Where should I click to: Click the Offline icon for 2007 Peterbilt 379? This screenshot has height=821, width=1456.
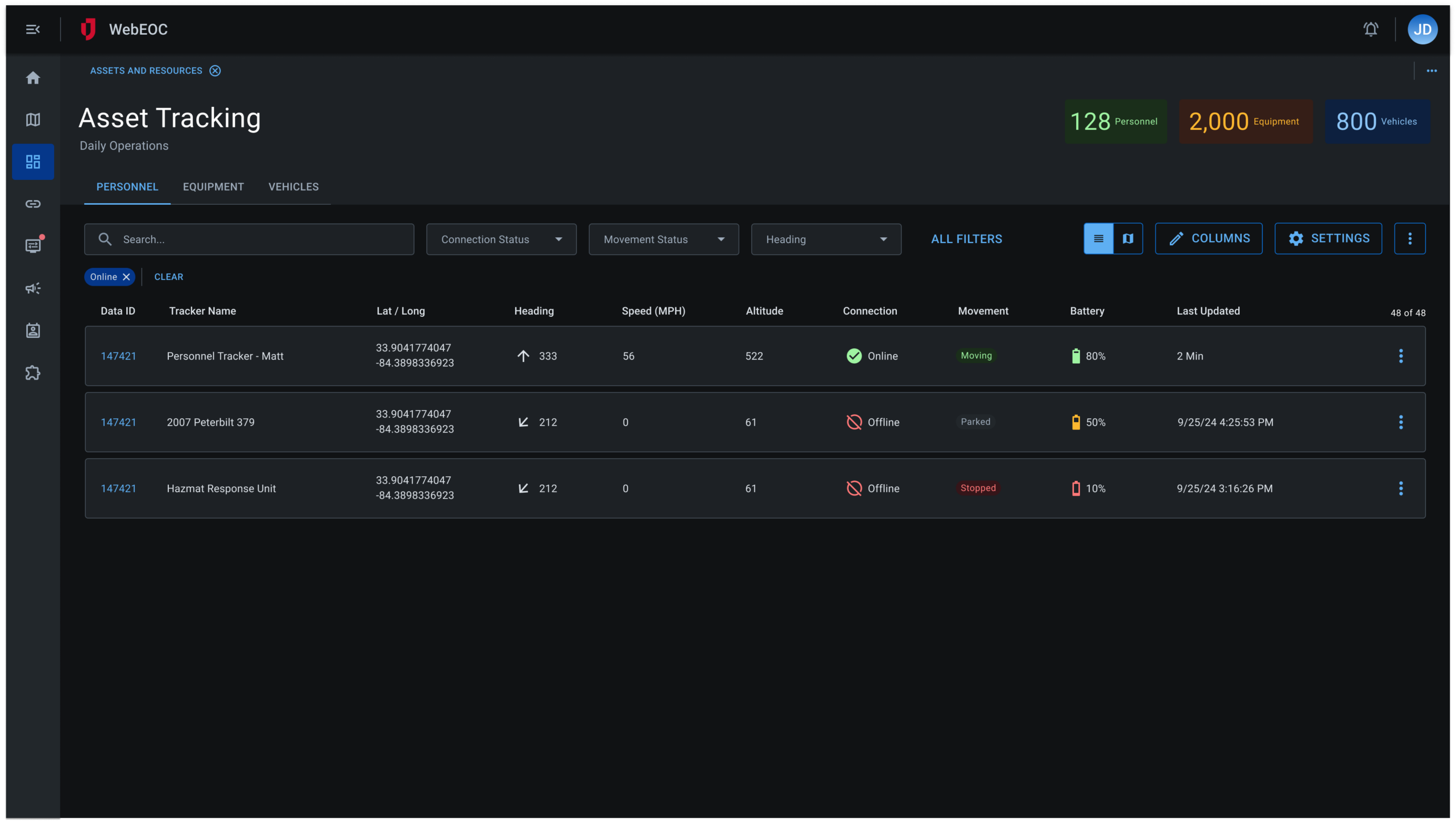(854, 422)
